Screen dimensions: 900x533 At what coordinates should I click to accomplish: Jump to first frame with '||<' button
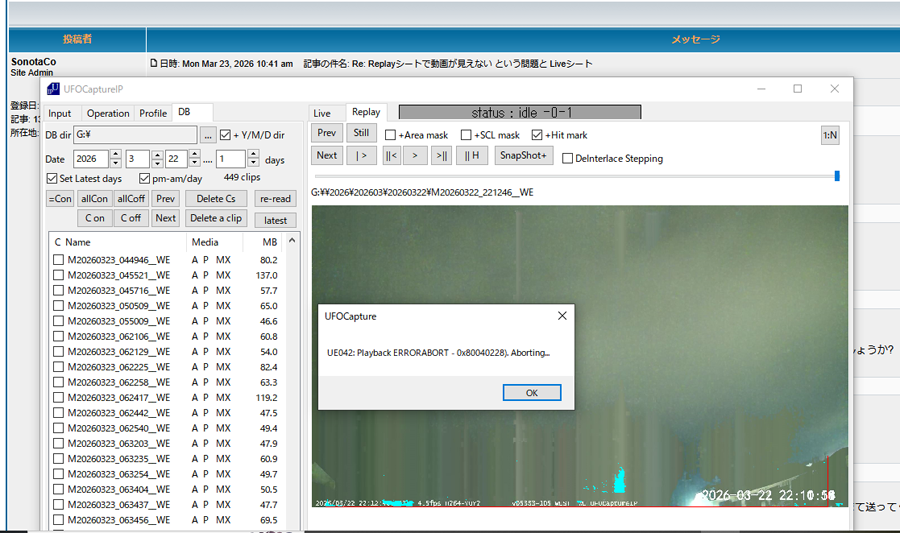(x=391, y=155)
